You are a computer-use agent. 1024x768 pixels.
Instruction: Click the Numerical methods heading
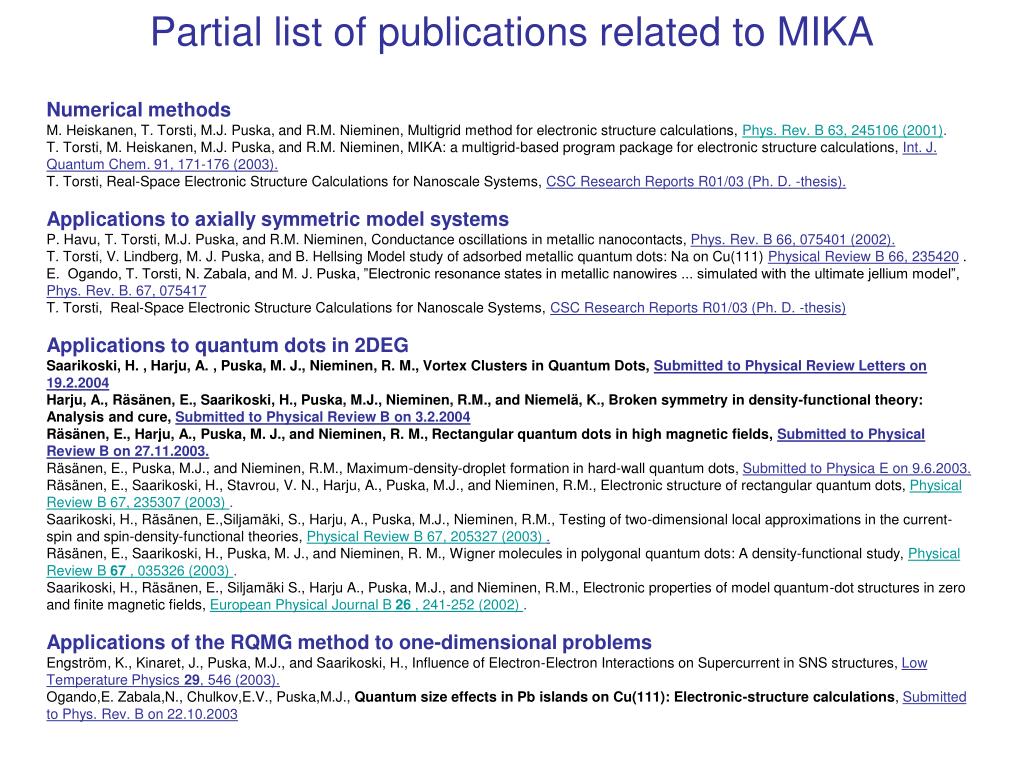[138, 109]
